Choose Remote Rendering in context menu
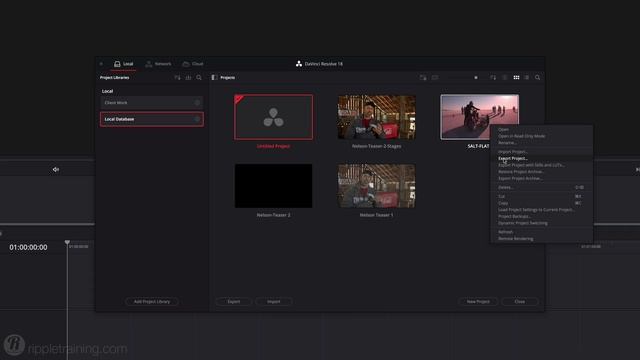The height and width of the screenshot is (360, 640). [541, 239]
